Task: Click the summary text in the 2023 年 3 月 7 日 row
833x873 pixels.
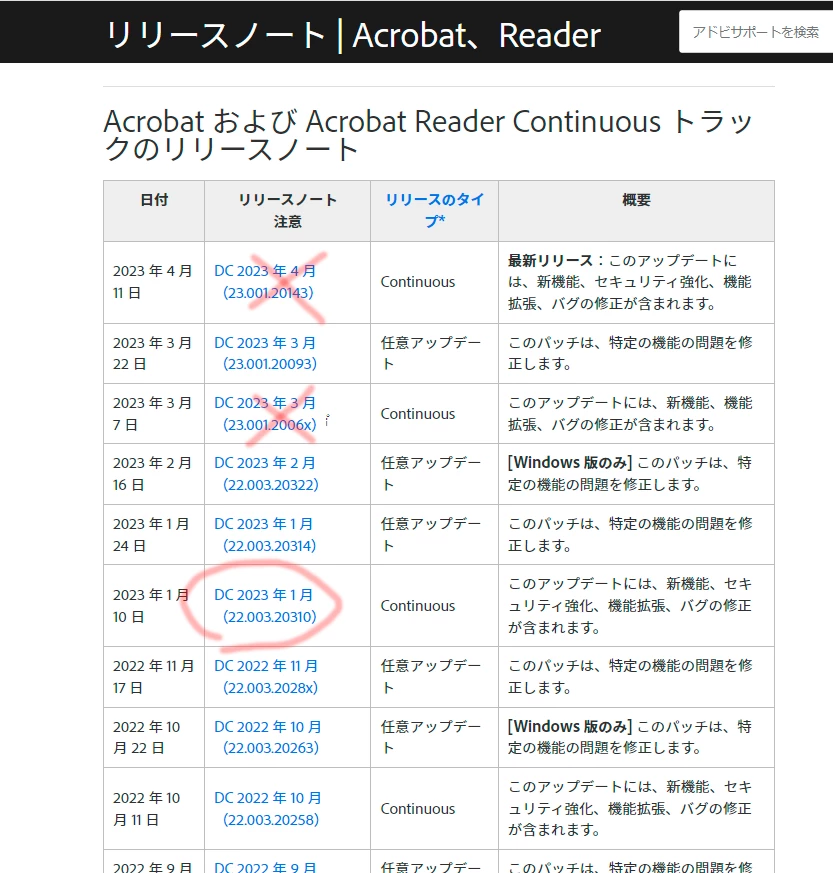Action: 630,414
